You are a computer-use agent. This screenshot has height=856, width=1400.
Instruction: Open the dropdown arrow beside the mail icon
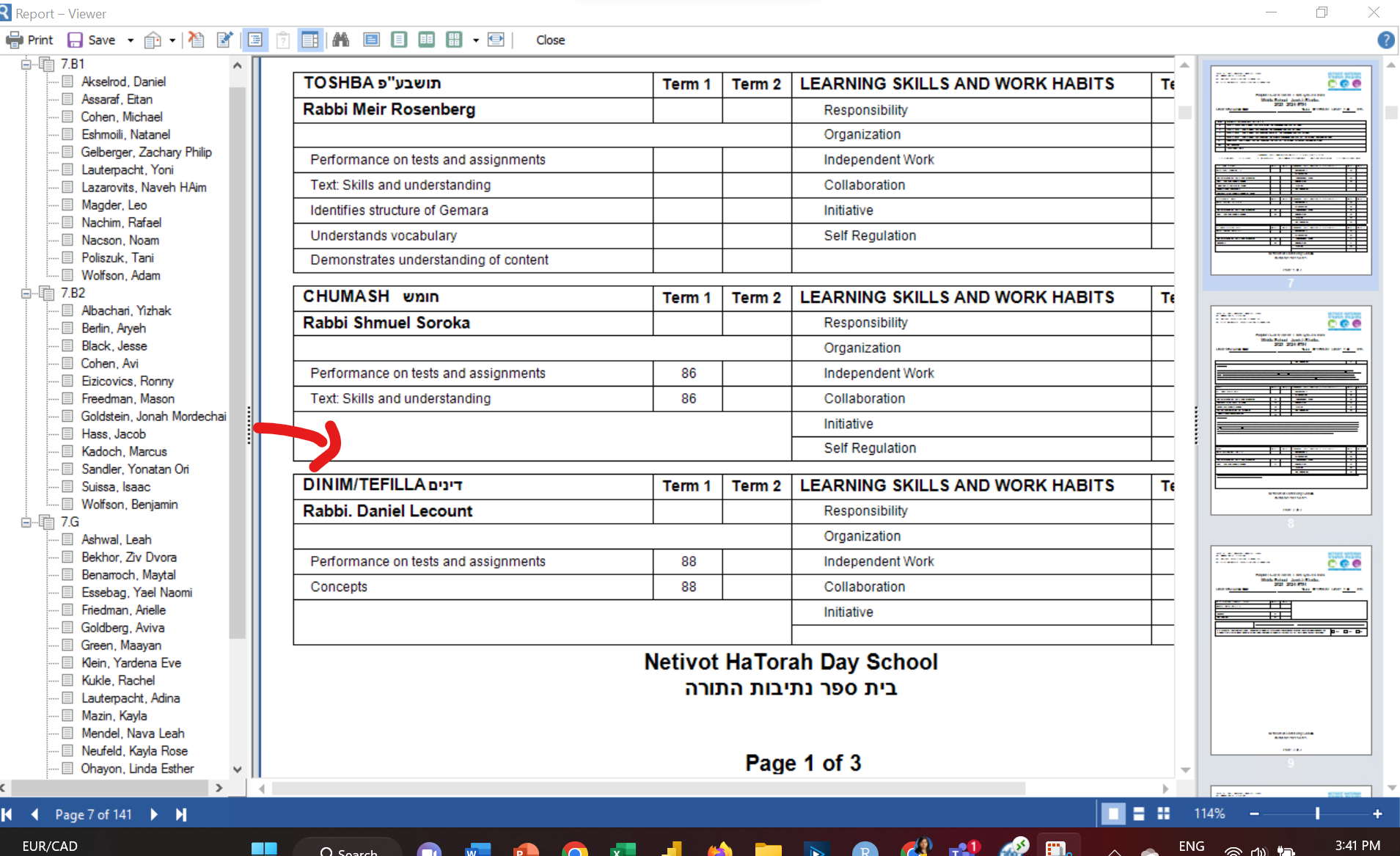(172, 40)
